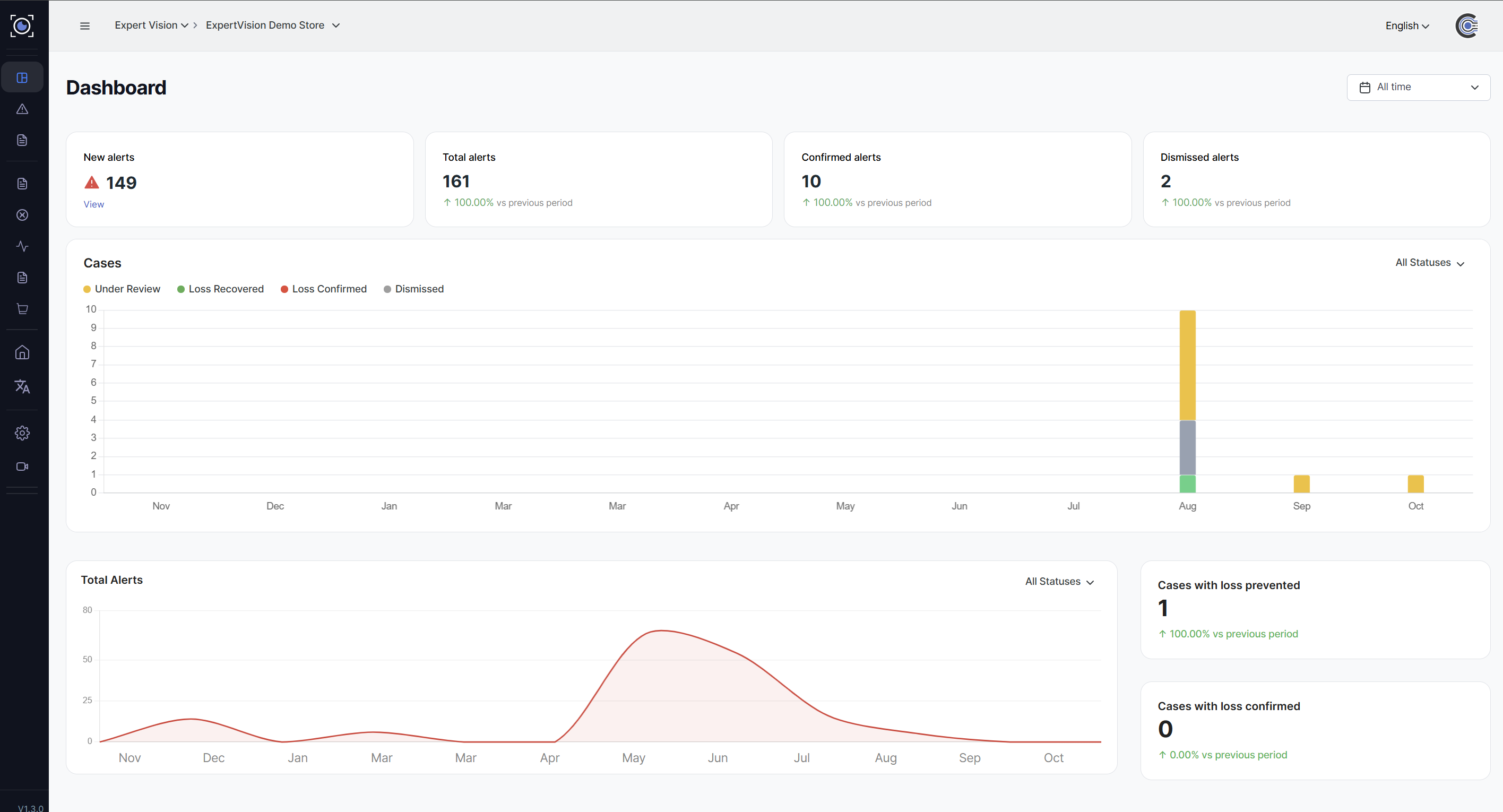Image resolution: width=1503 pixels, height=812 pixels.
Task: Toggle the hamburger menu to collapse sidebar
Action: coord(84,25)
